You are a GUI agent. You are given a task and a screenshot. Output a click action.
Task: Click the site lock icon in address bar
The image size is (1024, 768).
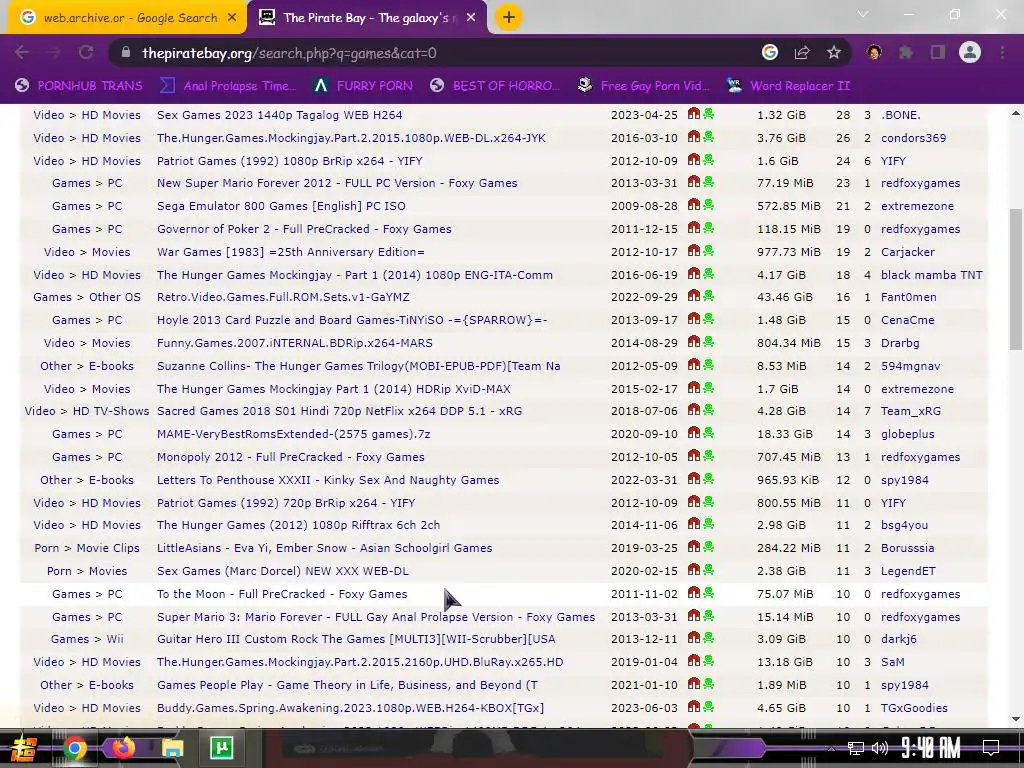[126, 53]
